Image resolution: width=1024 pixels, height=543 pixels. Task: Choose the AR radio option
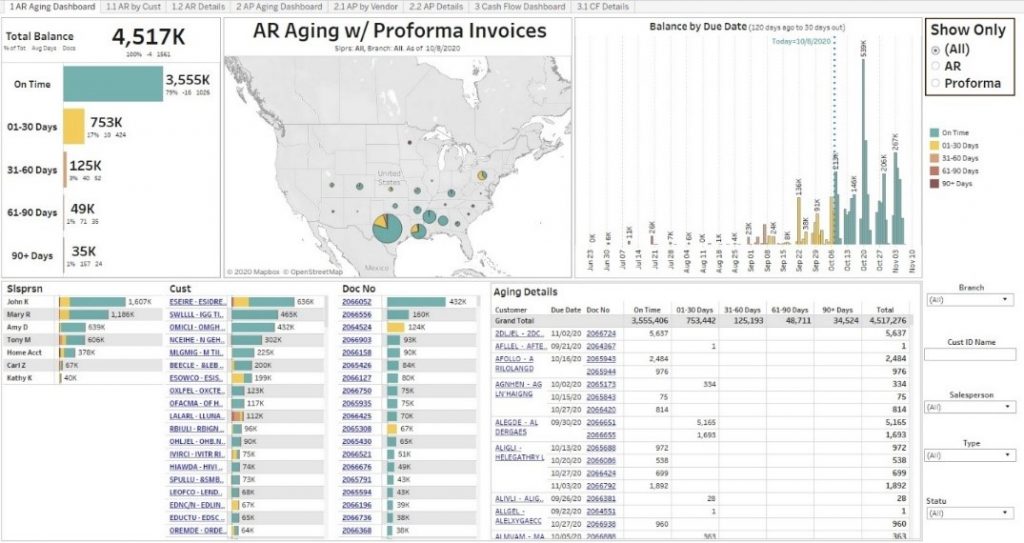tap(937, 66)
